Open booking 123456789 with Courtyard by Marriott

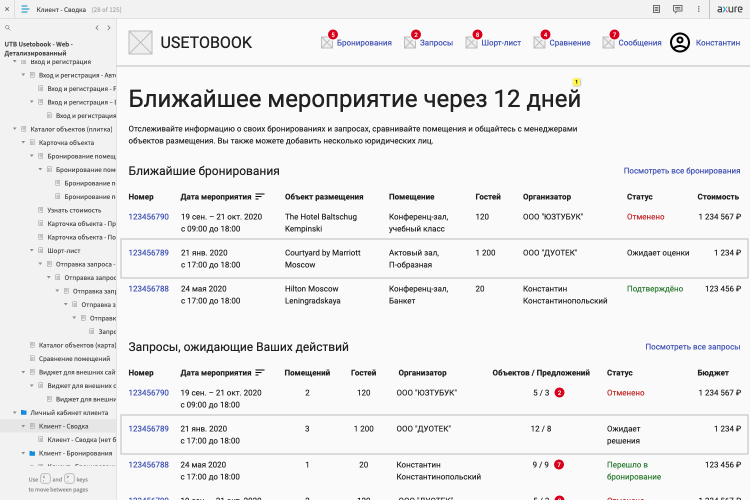pos(148,253)
